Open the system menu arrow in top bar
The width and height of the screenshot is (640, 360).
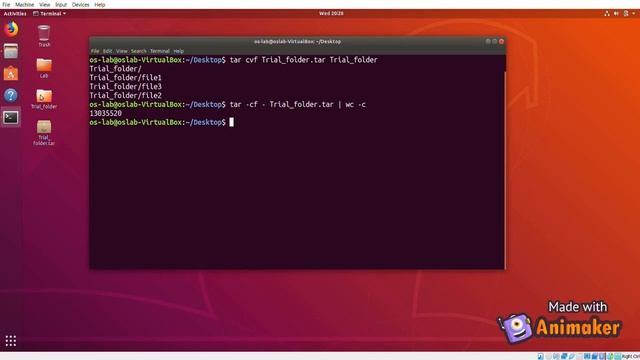[633, 13]
